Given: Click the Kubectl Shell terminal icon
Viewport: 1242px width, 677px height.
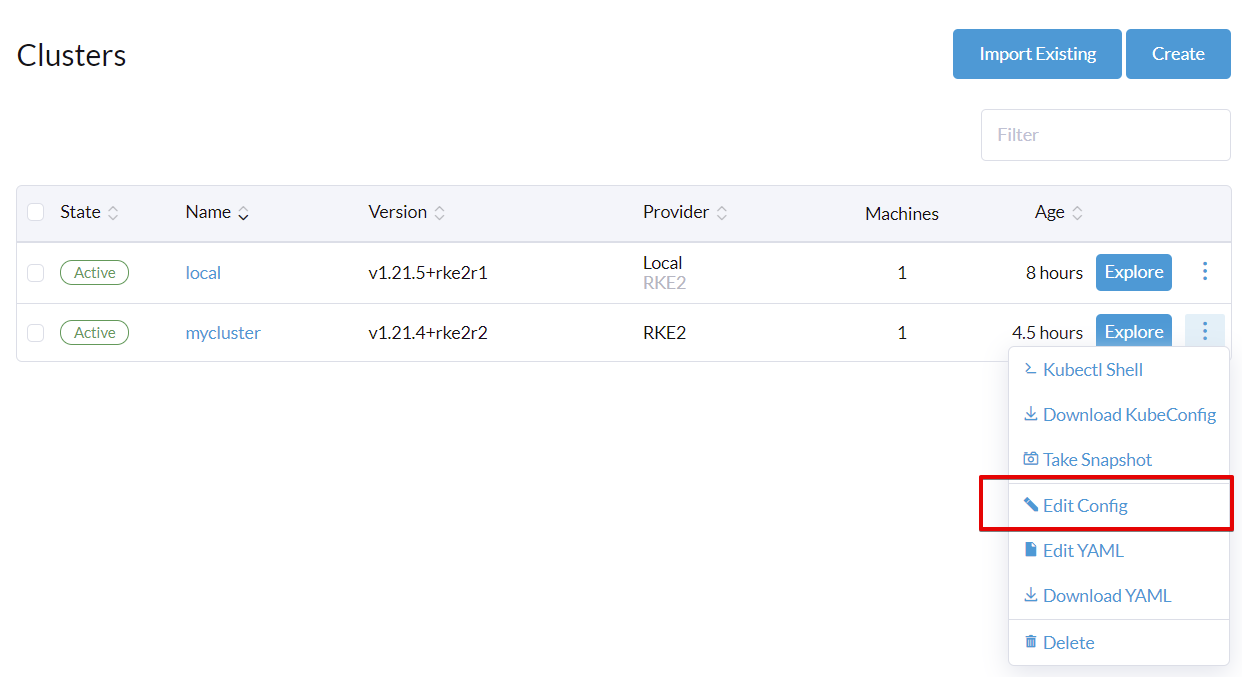Looking at the screenshot, I should coord(1031,369).
